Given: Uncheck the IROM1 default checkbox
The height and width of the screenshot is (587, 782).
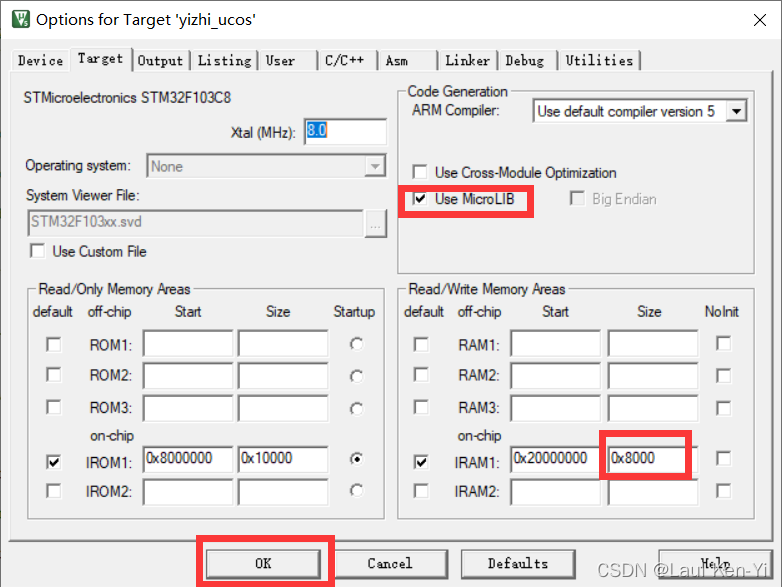Looking at the screenshot, I should [53, 462].
